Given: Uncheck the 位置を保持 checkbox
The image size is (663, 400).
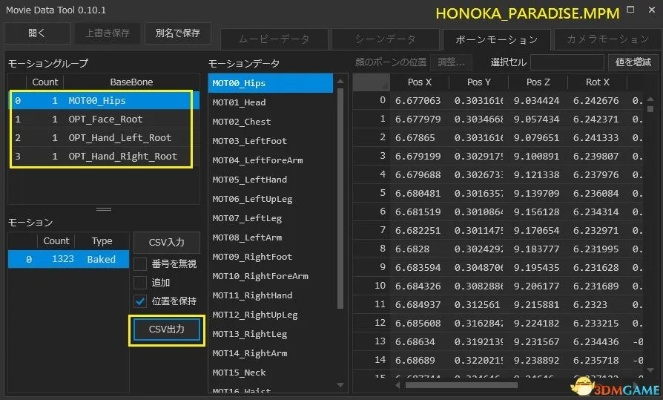Looking at the screenshot, I should (x=141, y=302).
